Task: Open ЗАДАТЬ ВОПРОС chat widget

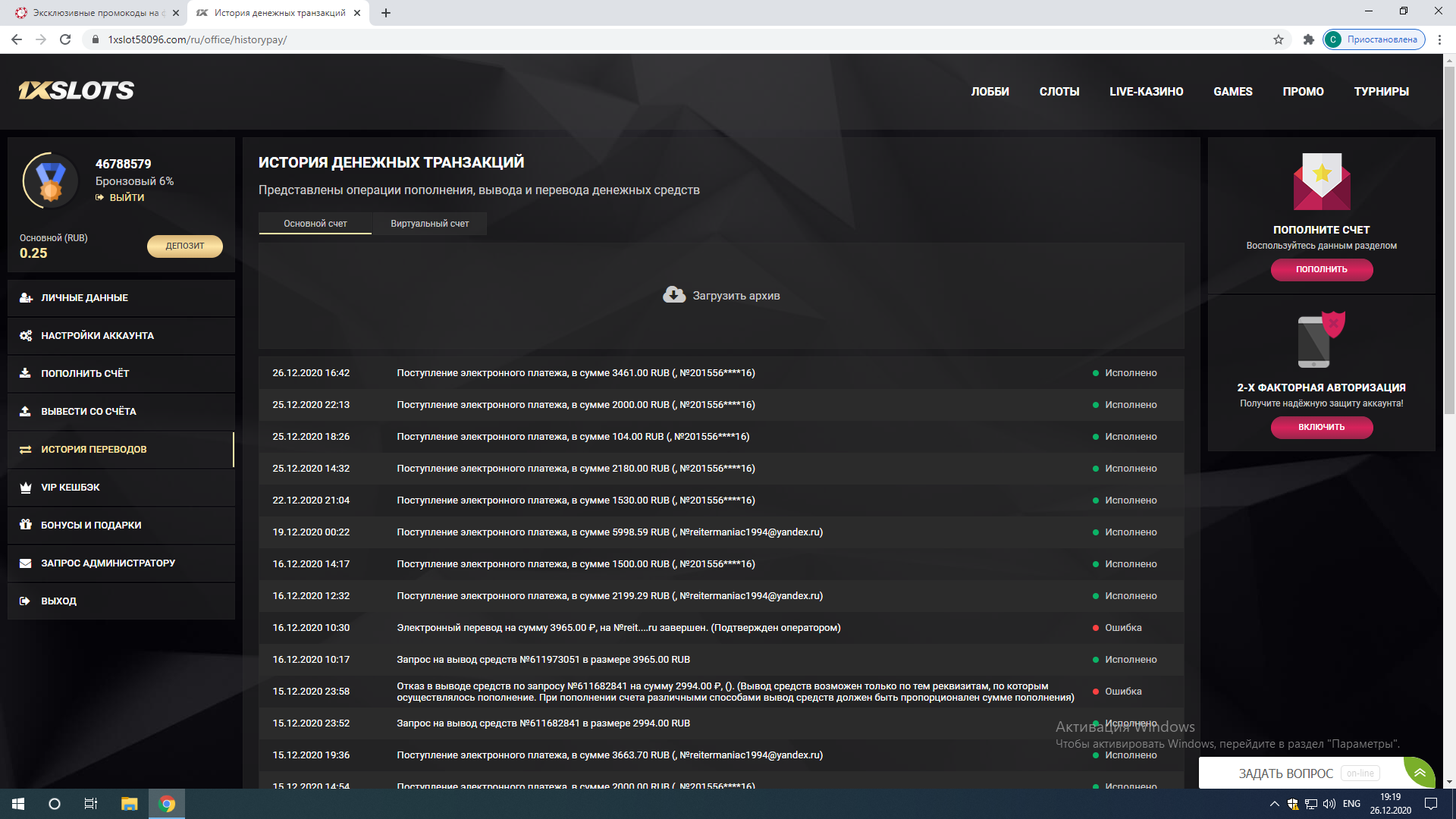Action: pyautogui.click(x=1285, y=773)
